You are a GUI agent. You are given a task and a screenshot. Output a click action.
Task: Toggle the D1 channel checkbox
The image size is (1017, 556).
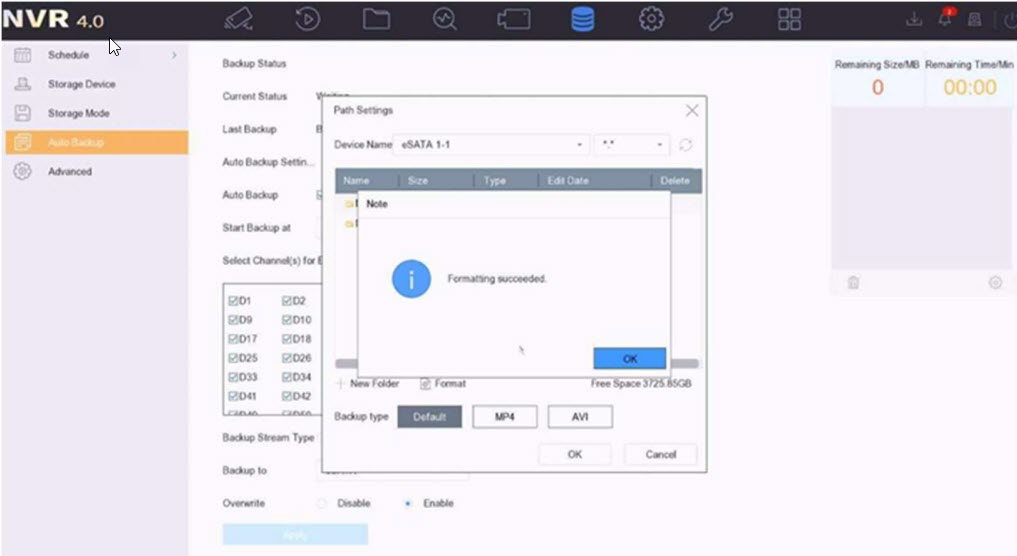point(233,301)
